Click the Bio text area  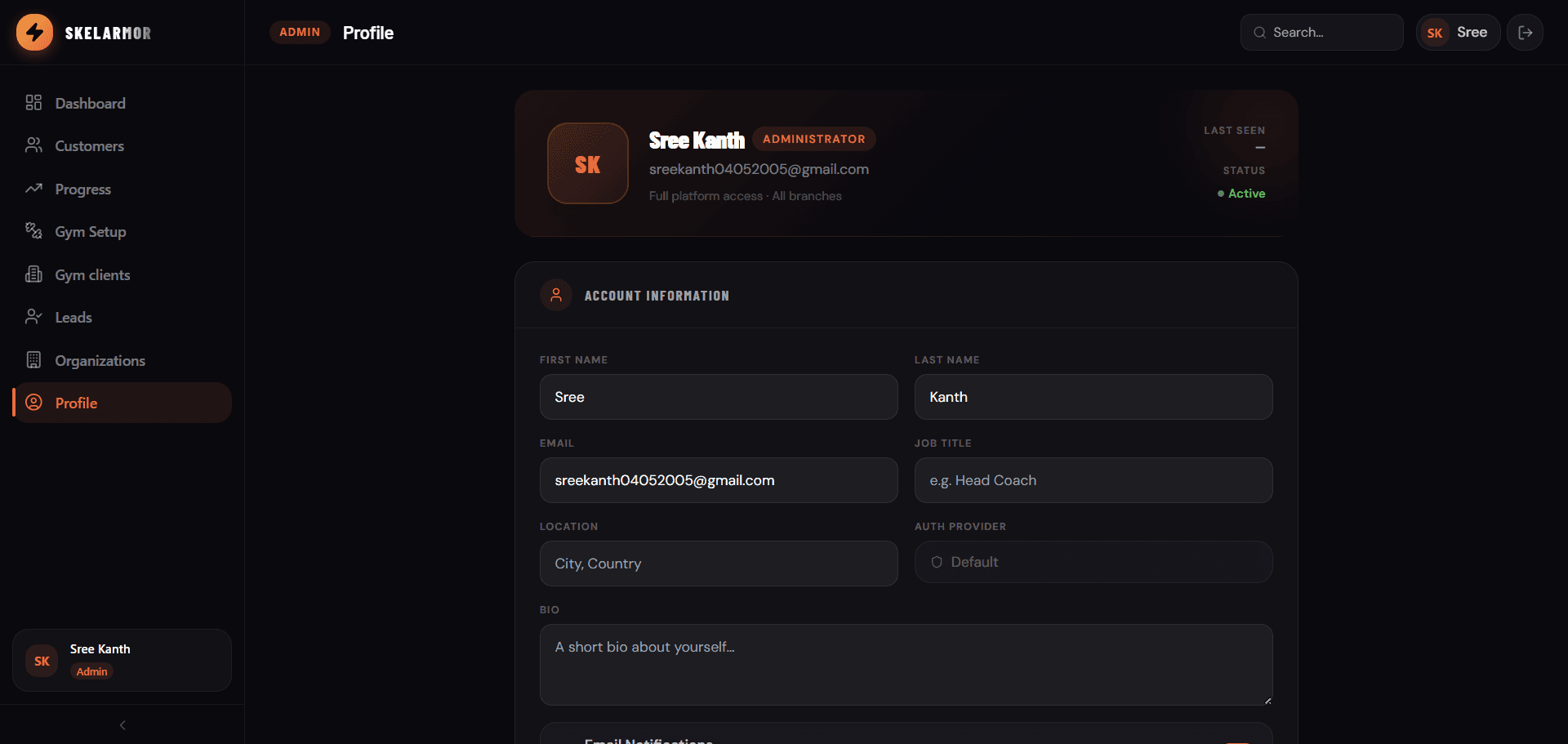[x=906, y=665]
